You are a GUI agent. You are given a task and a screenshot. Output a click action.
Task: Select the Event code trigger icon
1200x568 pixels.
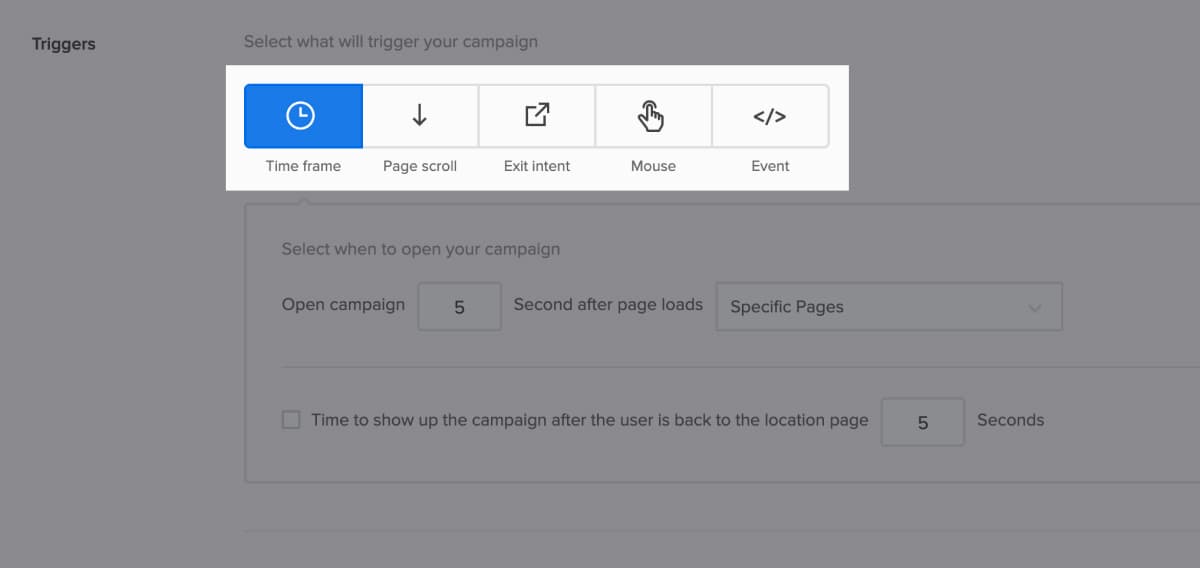tap(770, 116)
